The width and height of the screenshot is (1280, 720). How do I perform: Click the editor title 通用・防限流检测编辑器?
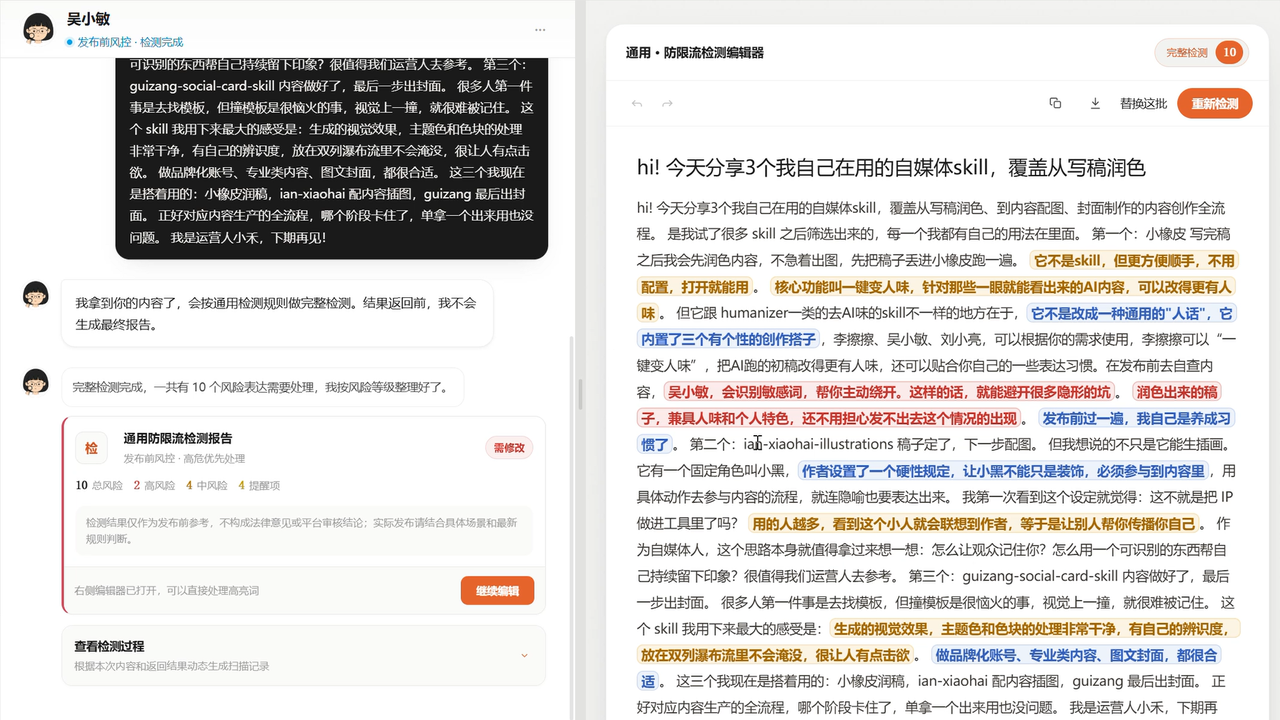(x=695, y=53)
